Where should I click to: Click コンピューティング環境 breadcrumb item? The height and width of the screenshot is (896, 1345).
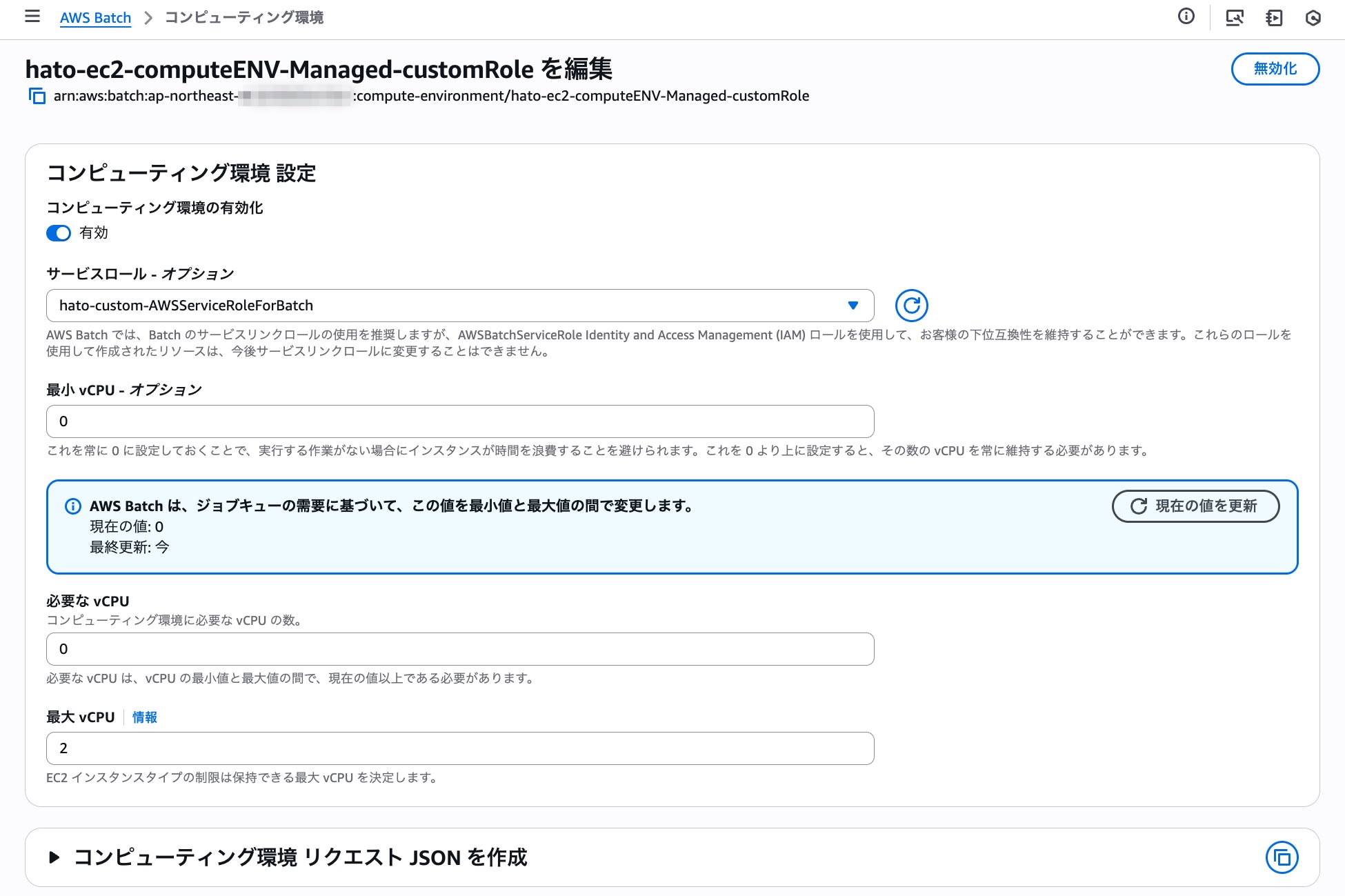[244, 17]
